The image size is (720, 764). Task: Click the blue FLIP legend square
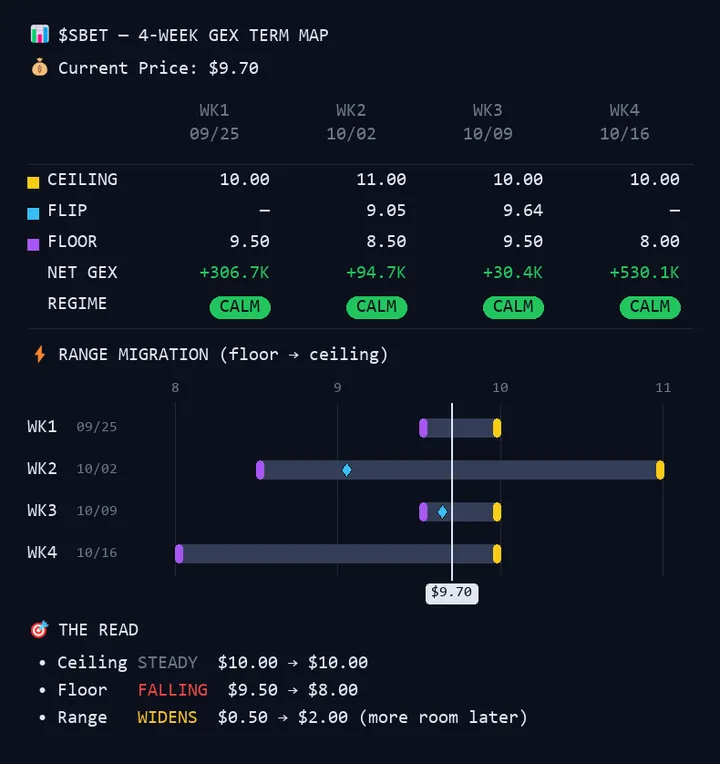pyautogui.click(x=33, y=213)
